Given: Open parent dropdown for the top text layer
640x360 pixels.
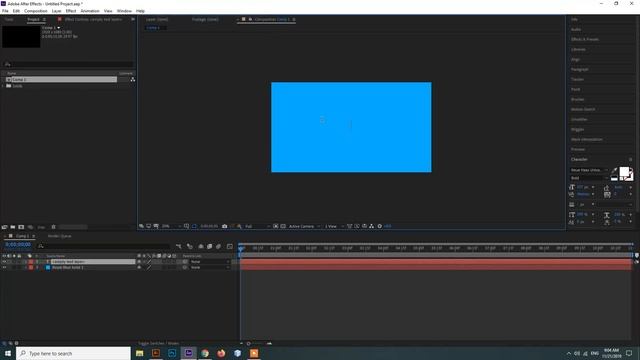Looking at the screenshot, I should [x=209, y=262].
